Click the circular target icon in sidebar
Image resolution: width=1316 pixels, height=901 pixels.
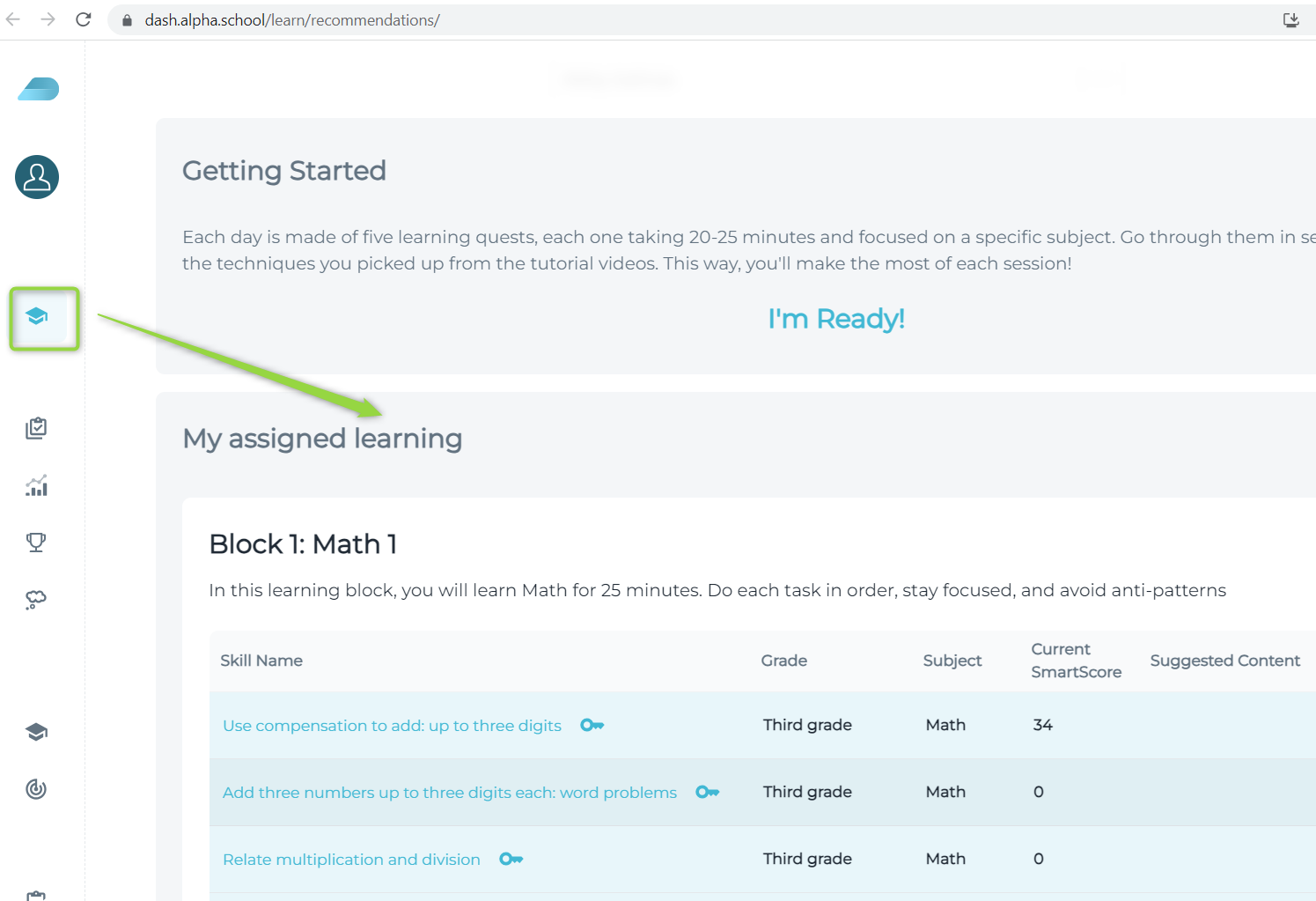point(36,789)
